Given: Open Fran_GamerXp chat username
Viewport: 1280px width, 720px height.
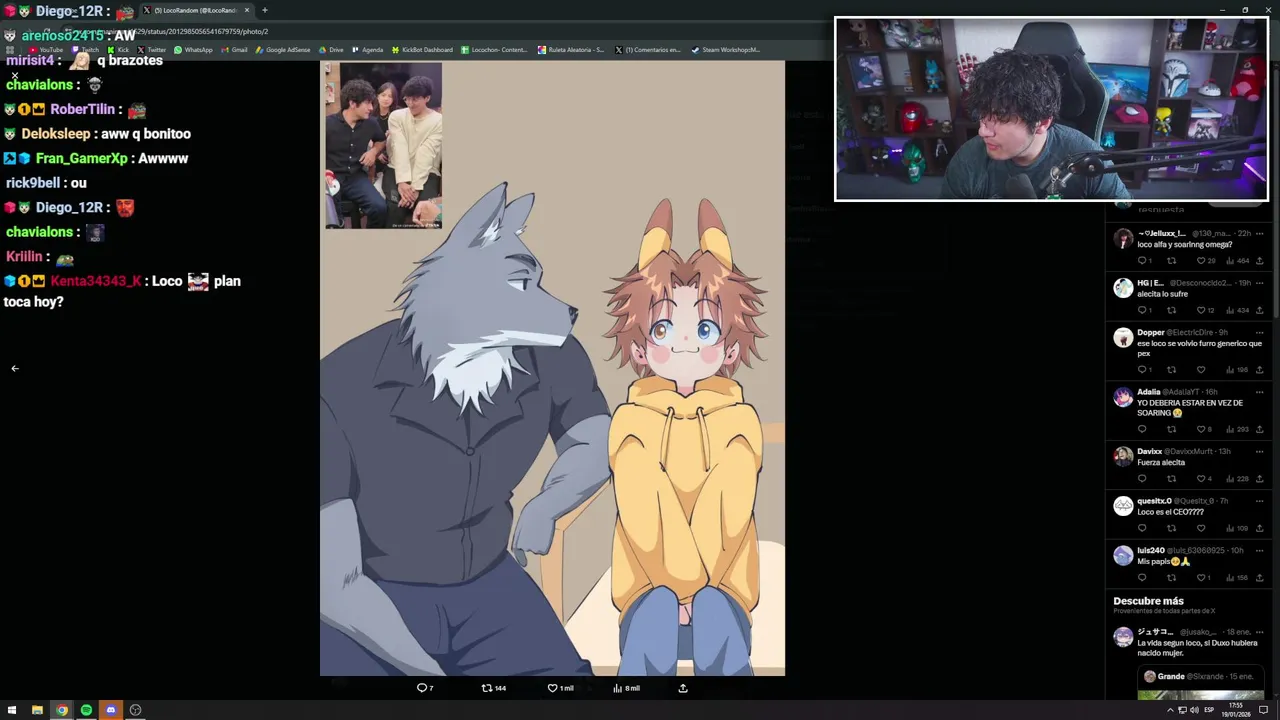Looking at the screenshot, I should pyautogui.click(x=82, y=158).
